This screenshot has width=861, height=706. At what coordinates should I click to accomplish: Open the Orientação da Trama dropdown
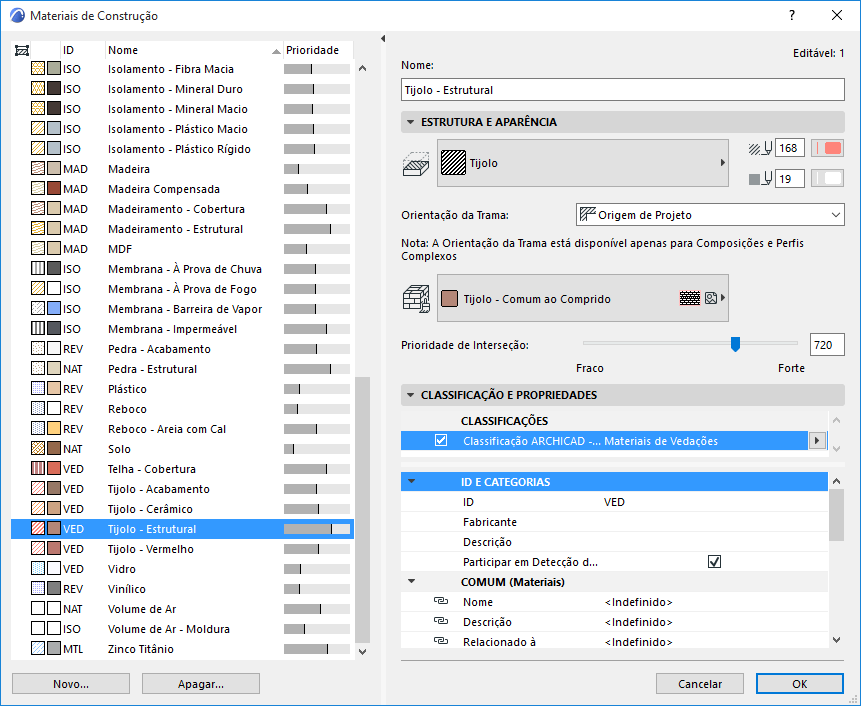(710, 215)
